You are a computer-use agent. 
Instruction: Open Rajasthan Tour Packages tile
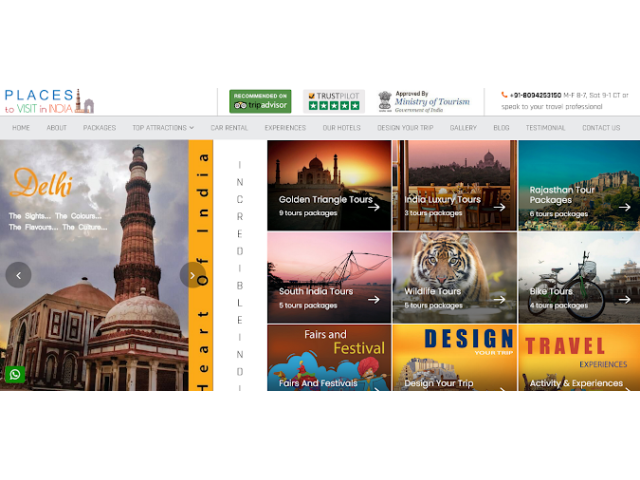tap(578, 186)
